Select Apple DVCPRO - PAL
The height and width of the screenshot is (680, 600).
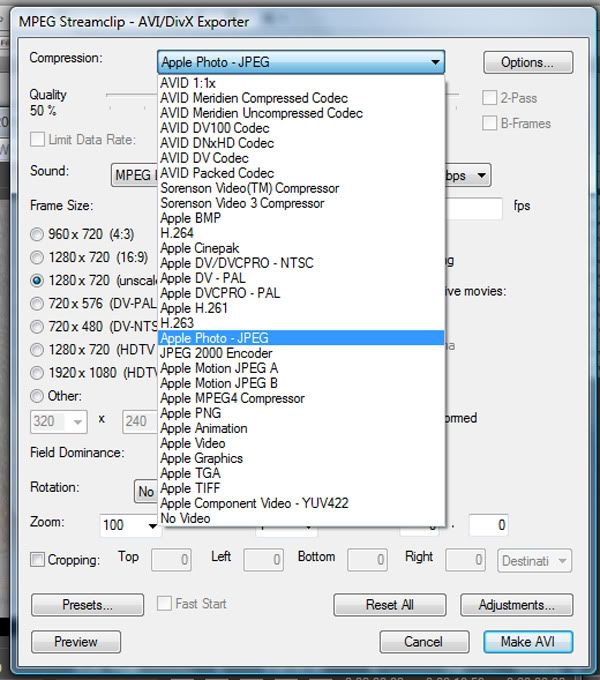point(301,293)
